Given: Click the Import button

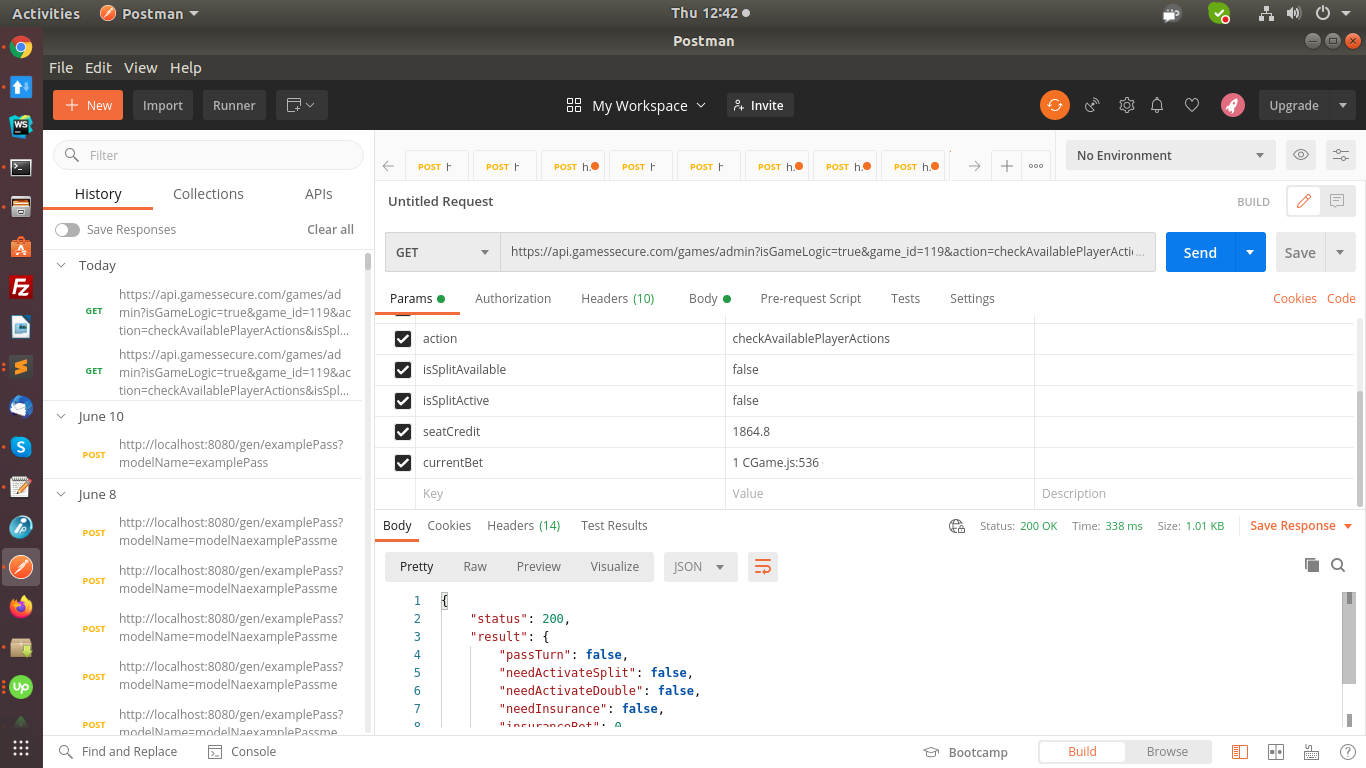Looking at the screenshot, I should tap(163, 105).
